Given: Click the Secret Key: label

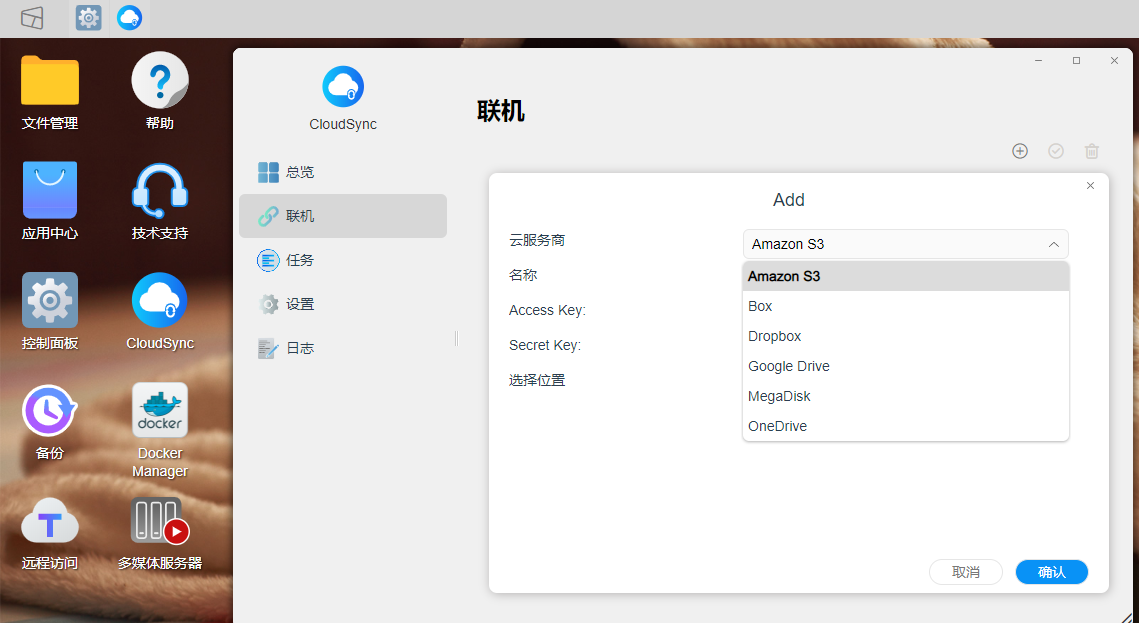Looking at the screenshot, I should coord(545,345).
